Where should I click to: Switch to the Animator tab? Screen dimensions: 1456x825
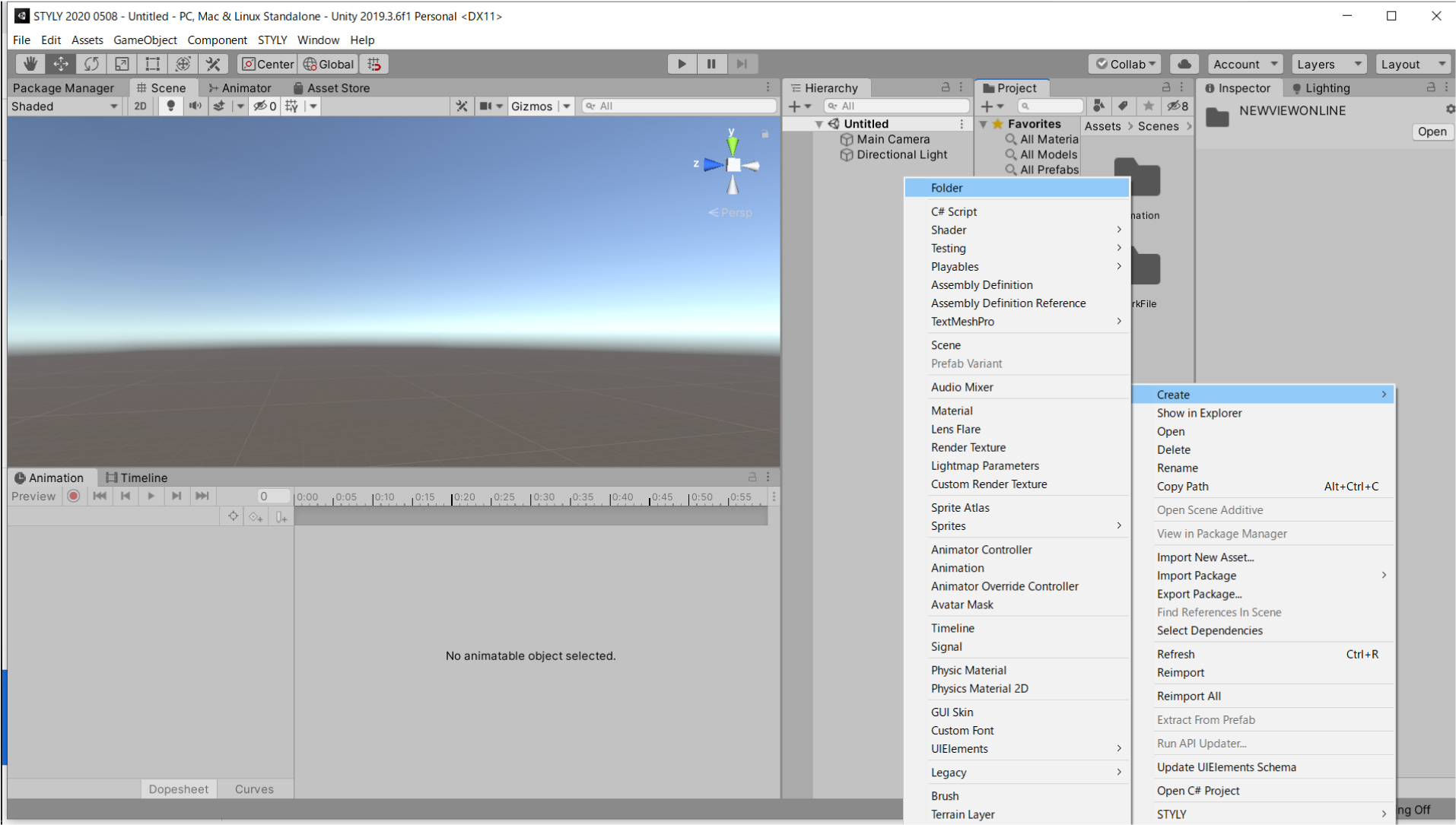(240, 87)
